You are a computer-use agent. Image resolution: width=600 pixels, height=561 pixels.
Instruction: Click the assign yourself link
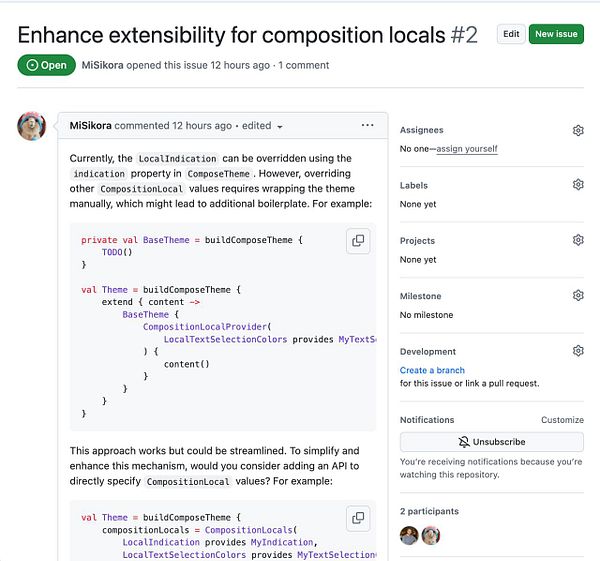click(x=467, y=148)
